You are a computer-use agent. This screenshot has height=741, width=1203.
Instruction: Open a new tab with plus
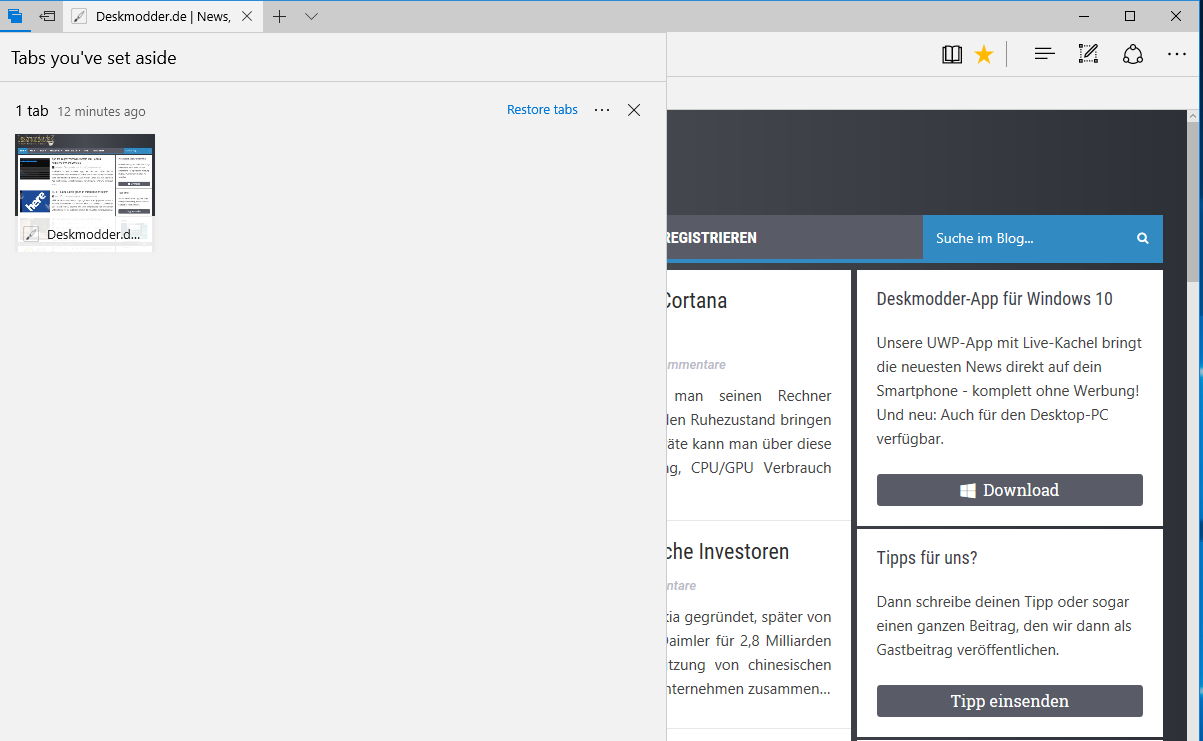[x=280, y=16]
